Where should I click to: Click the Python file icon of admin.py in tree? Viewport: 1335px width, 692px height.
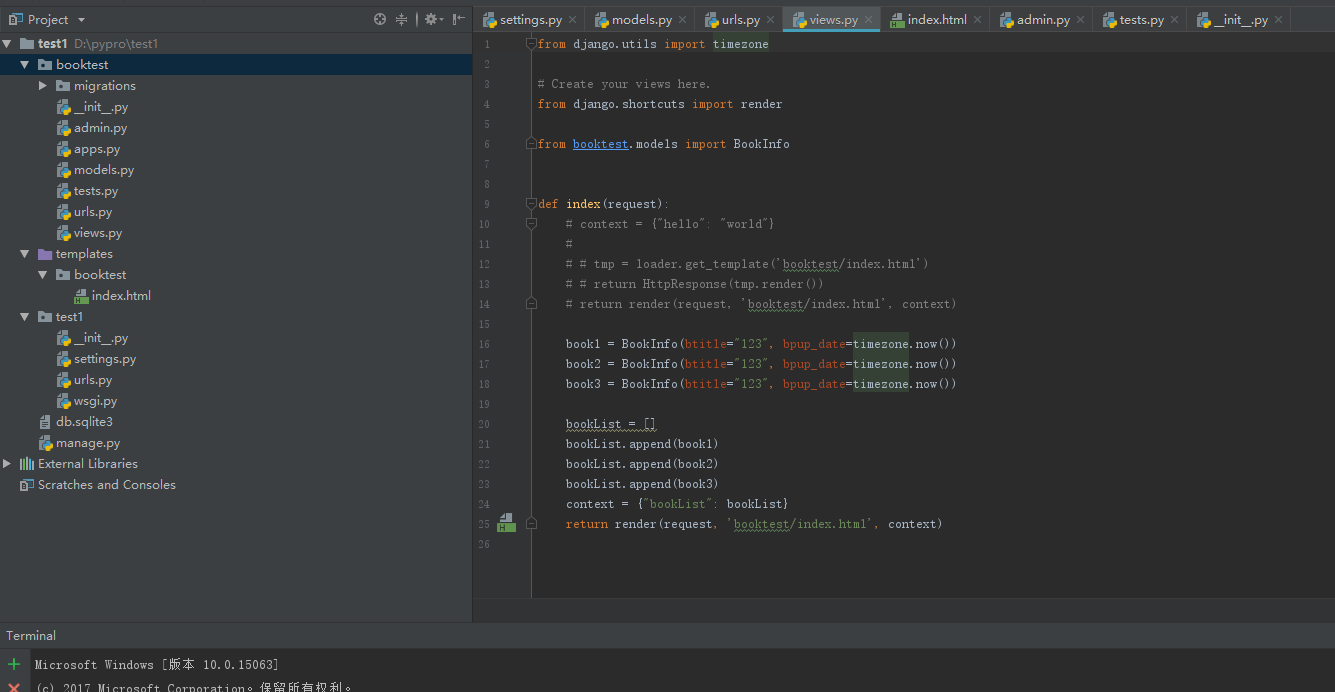64,128
